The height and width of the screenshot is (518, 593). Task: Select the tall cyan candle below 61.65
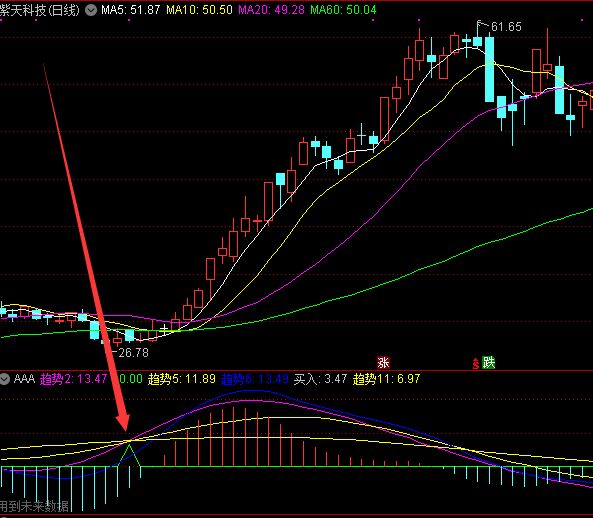tap(489, 69)
